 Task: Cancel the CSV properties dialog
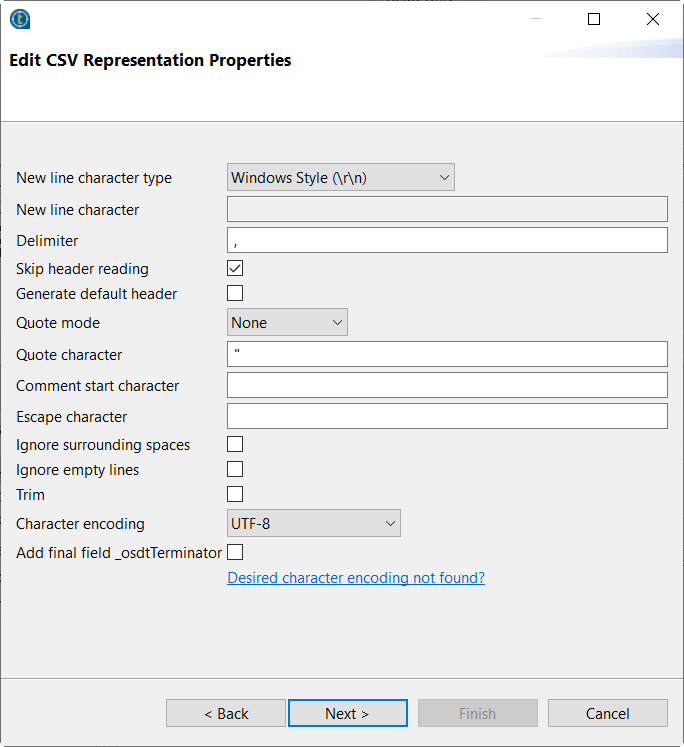[x=607, y=713]
